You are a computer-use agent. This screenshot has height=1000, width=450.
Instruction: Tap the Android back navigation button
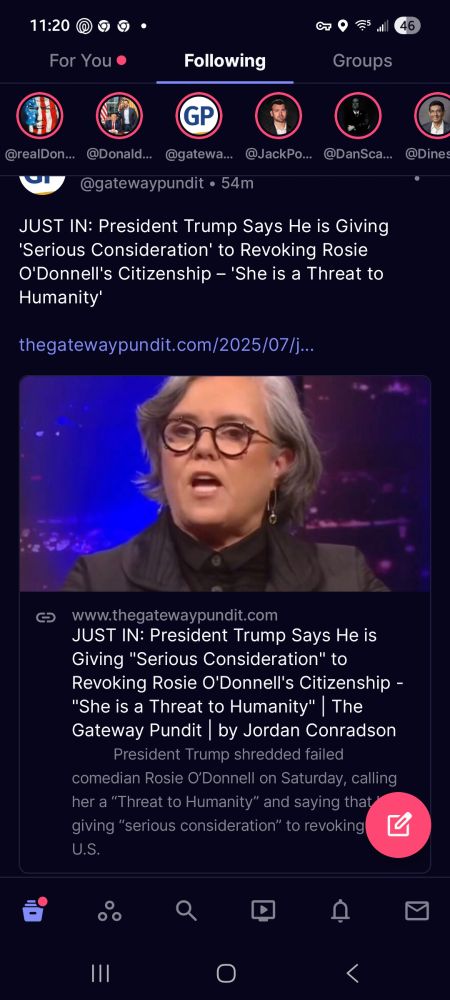click(x=352, y=973)
